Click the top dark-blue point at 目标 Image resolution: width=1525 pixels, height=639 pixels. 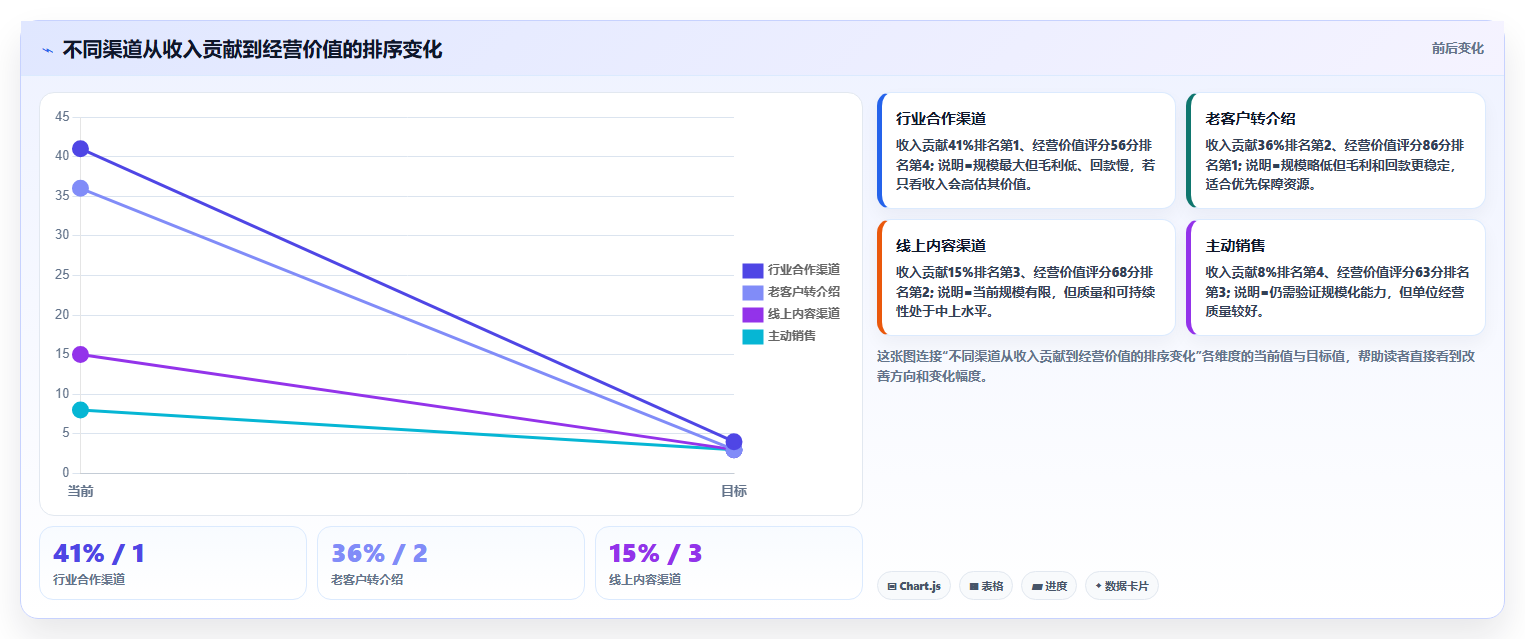coord(734,441)
